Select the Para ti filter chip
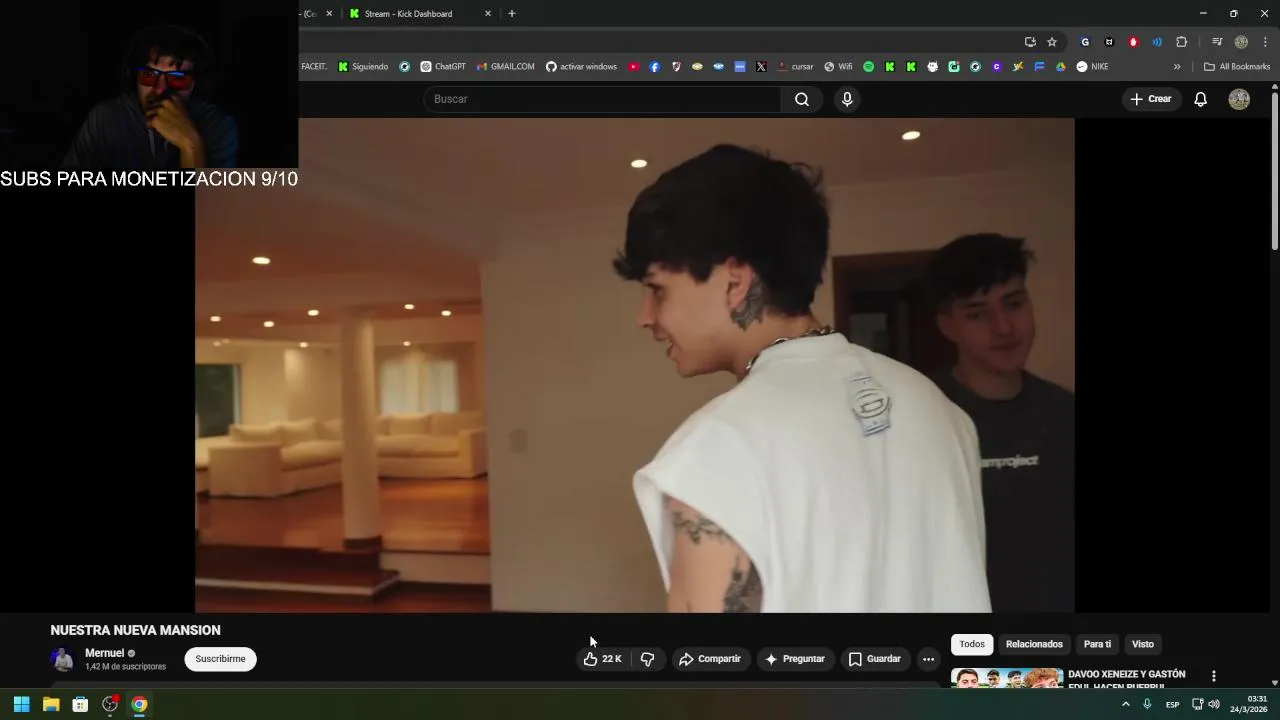 (1097, 644)
